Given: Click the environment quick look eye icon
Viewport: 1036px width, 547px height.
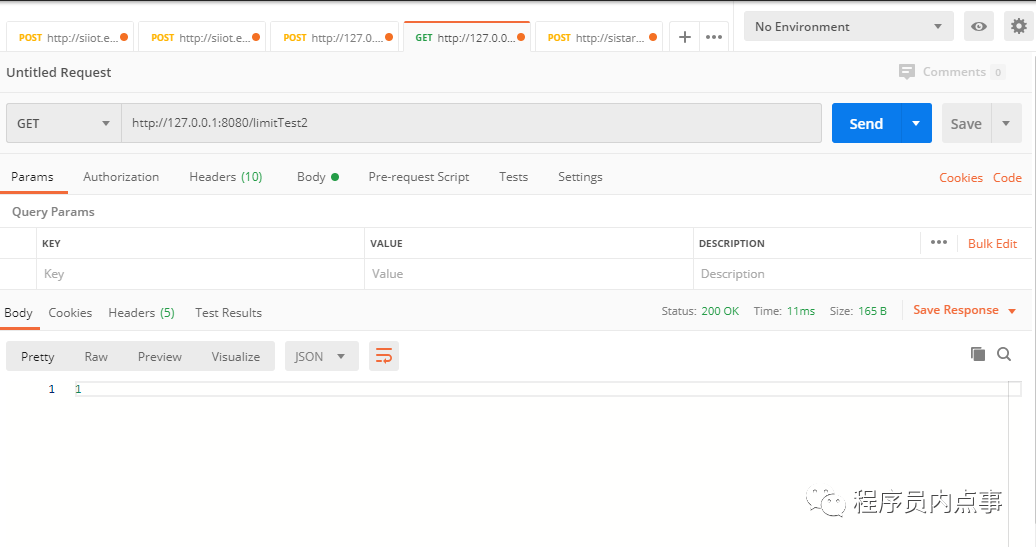Looking at the screenshot, I should (979, 26).
